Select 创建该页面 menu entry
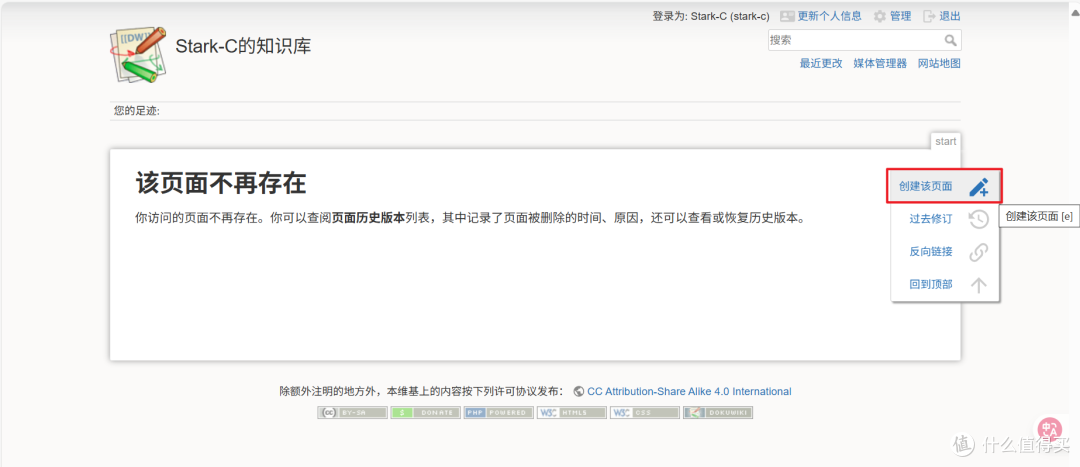The height and width of the screenshot is (467, 1080). point(944,186)
